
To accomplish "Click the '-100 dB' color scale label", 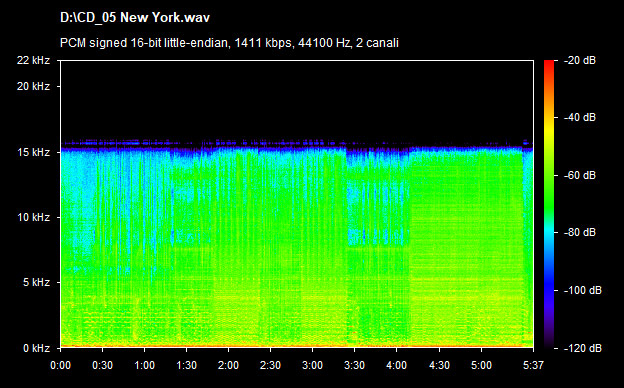I will pyautogui.click(x=583, y=291).
